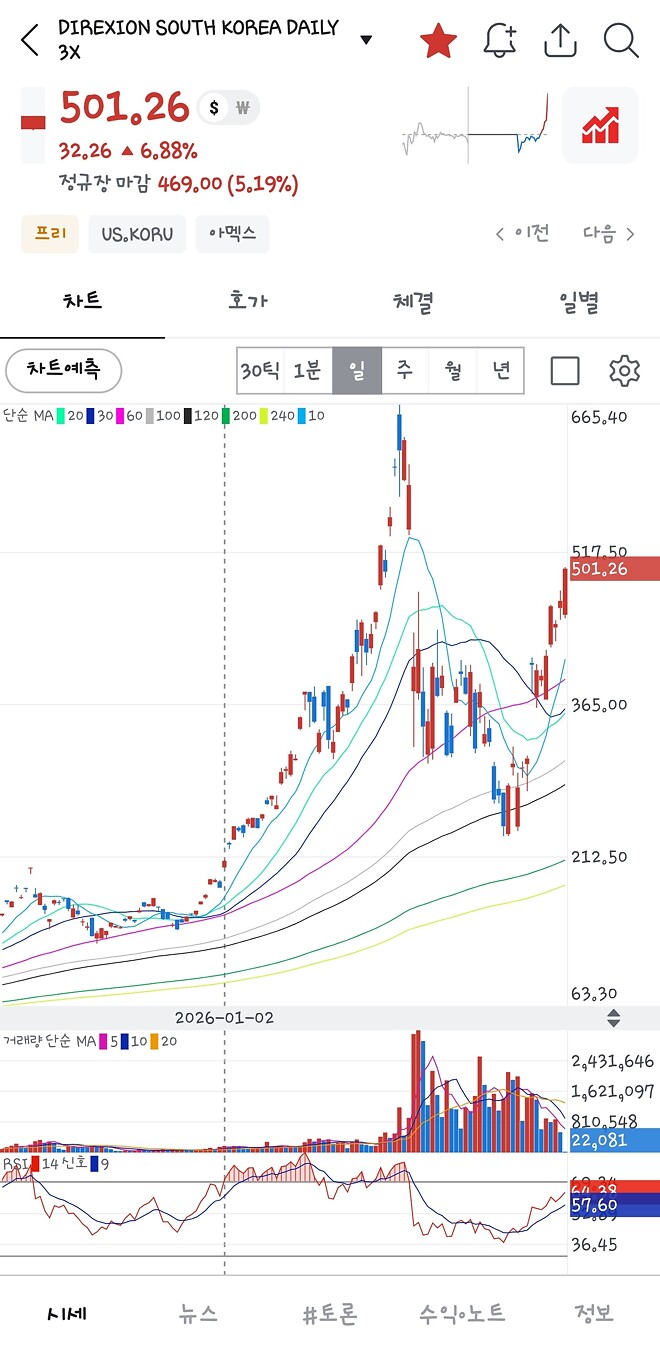Tap the square fullscreen chart icon

[x=565, y=371]
